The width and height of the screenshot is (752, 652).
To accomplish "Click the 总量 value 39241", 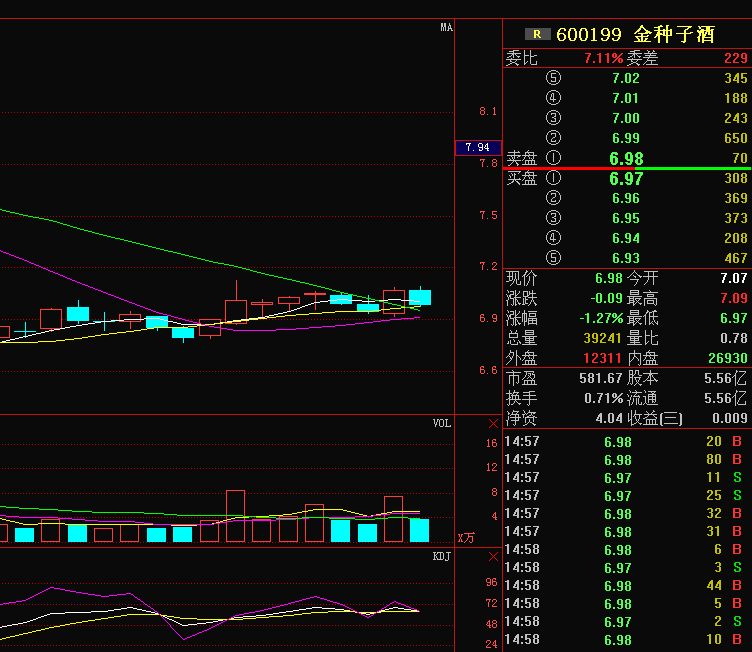I will click(602, 338).
